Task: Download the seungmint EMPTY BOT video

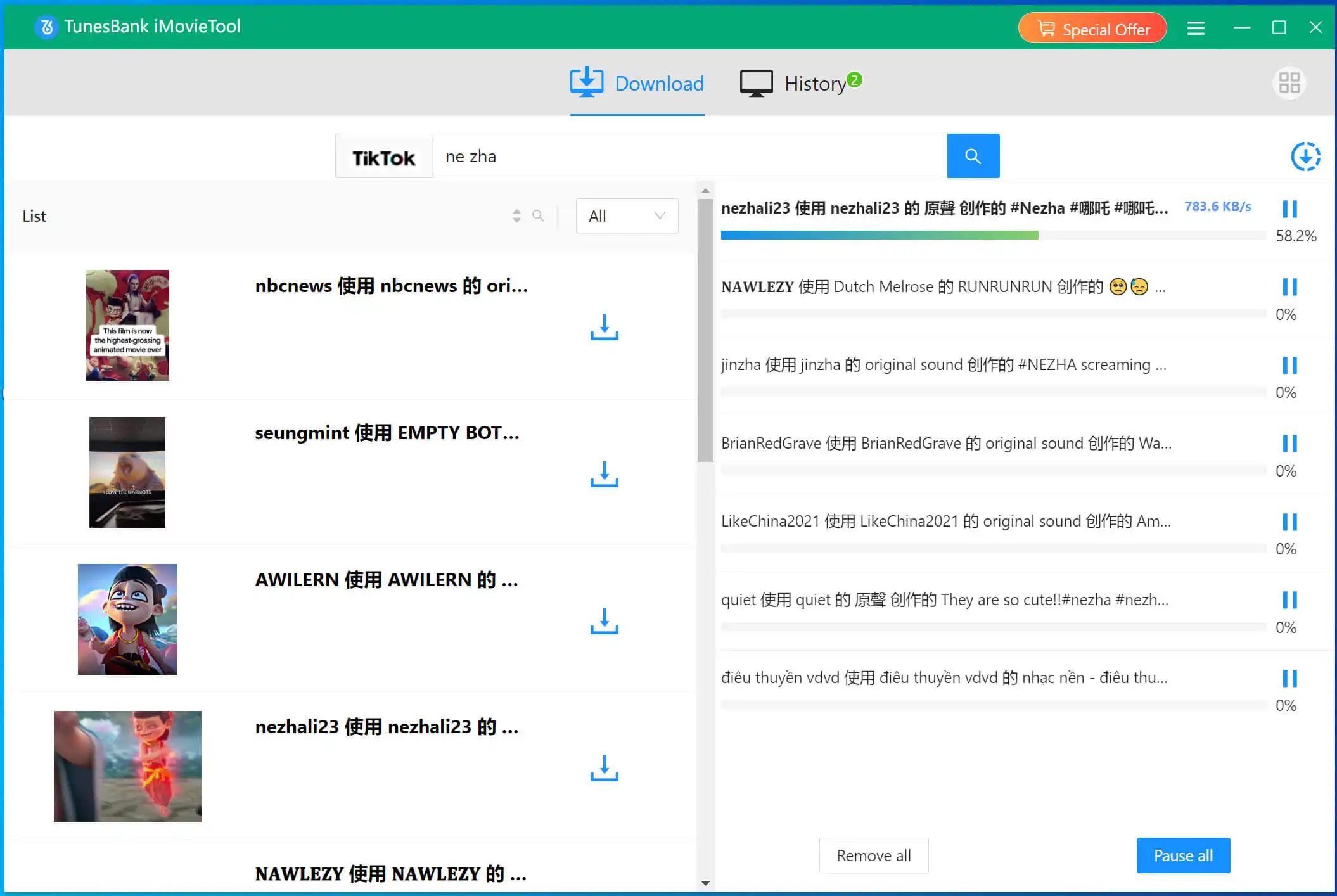Action: click(x=605, y=474)
